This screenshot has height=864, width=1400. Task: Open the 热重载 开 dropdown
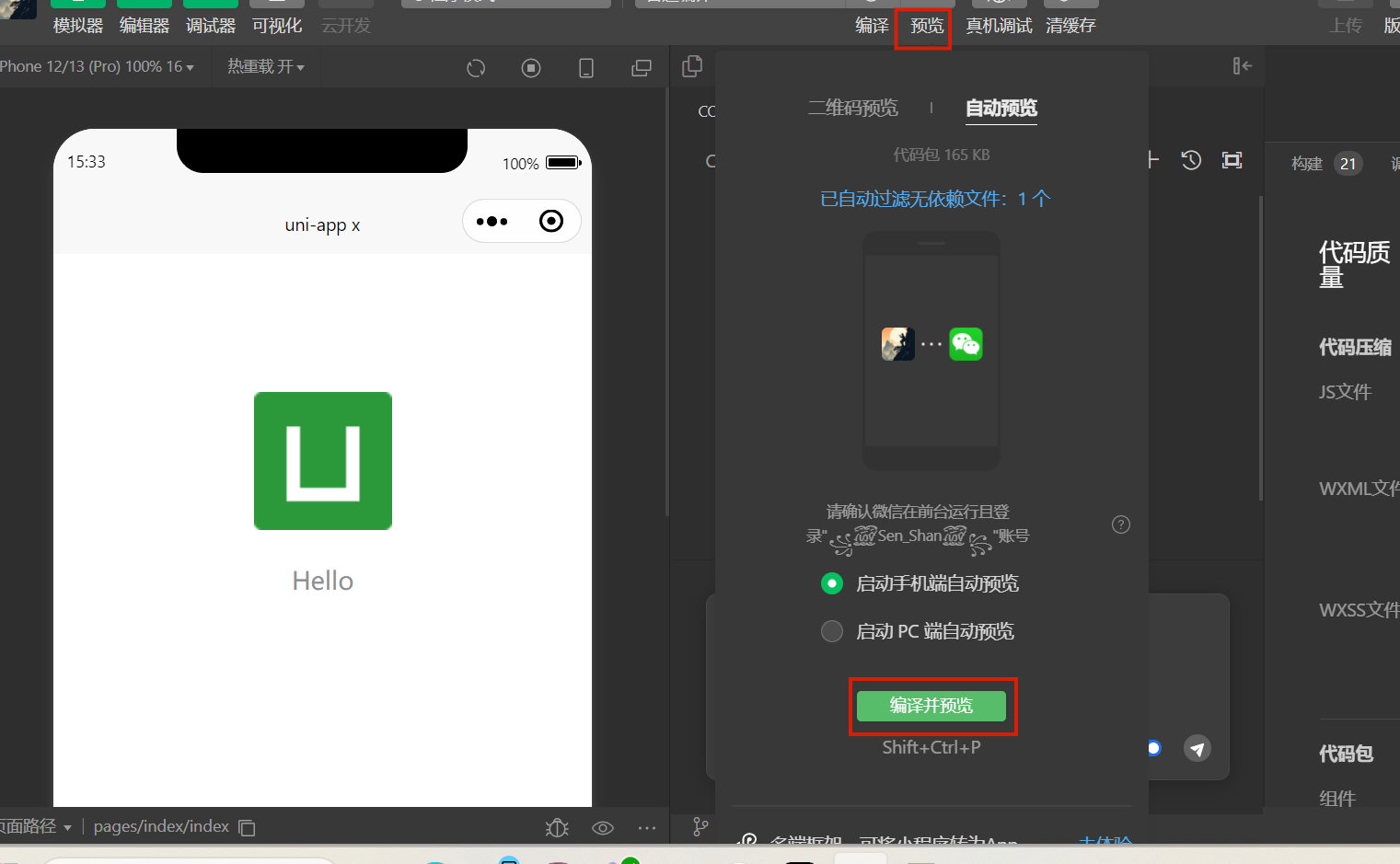tap(266, 66)
